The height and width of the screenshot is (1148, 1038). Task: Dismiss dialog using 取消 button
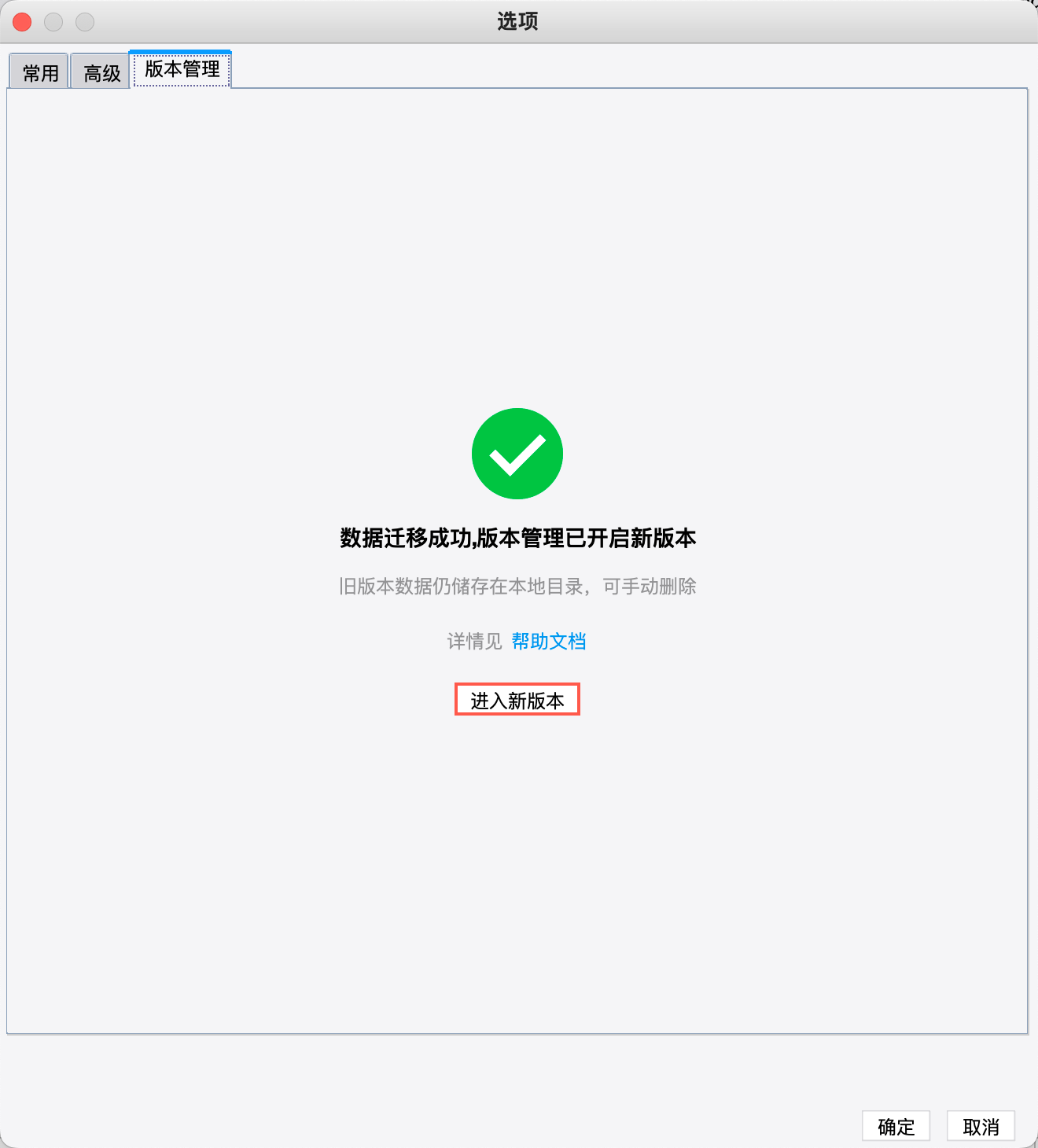[x=981, y=1127]
